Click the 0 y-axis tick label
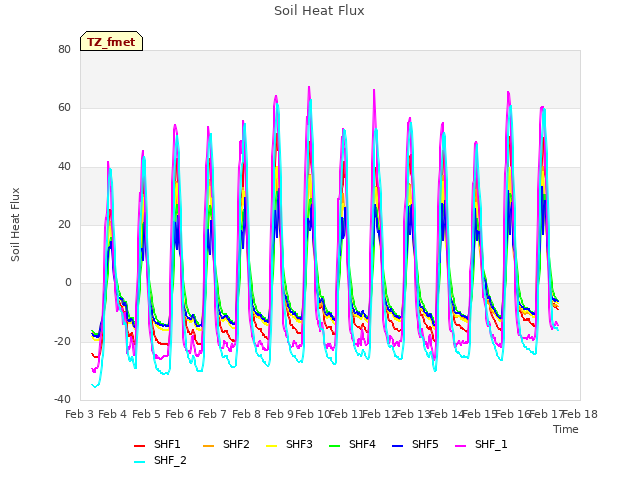This screenshot has width=640, height=480. [68, 282]
